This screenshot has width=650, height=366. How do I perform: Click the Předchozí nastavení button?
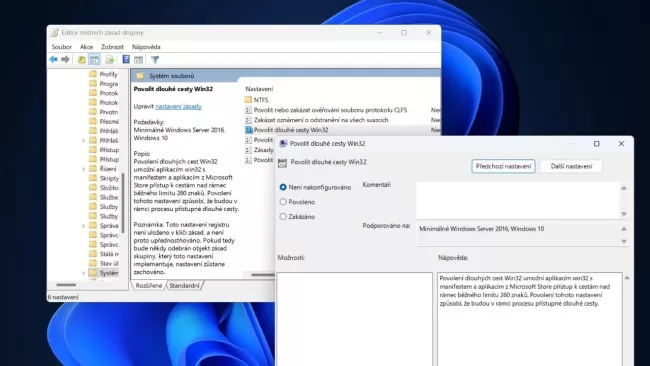click(503, 166)
